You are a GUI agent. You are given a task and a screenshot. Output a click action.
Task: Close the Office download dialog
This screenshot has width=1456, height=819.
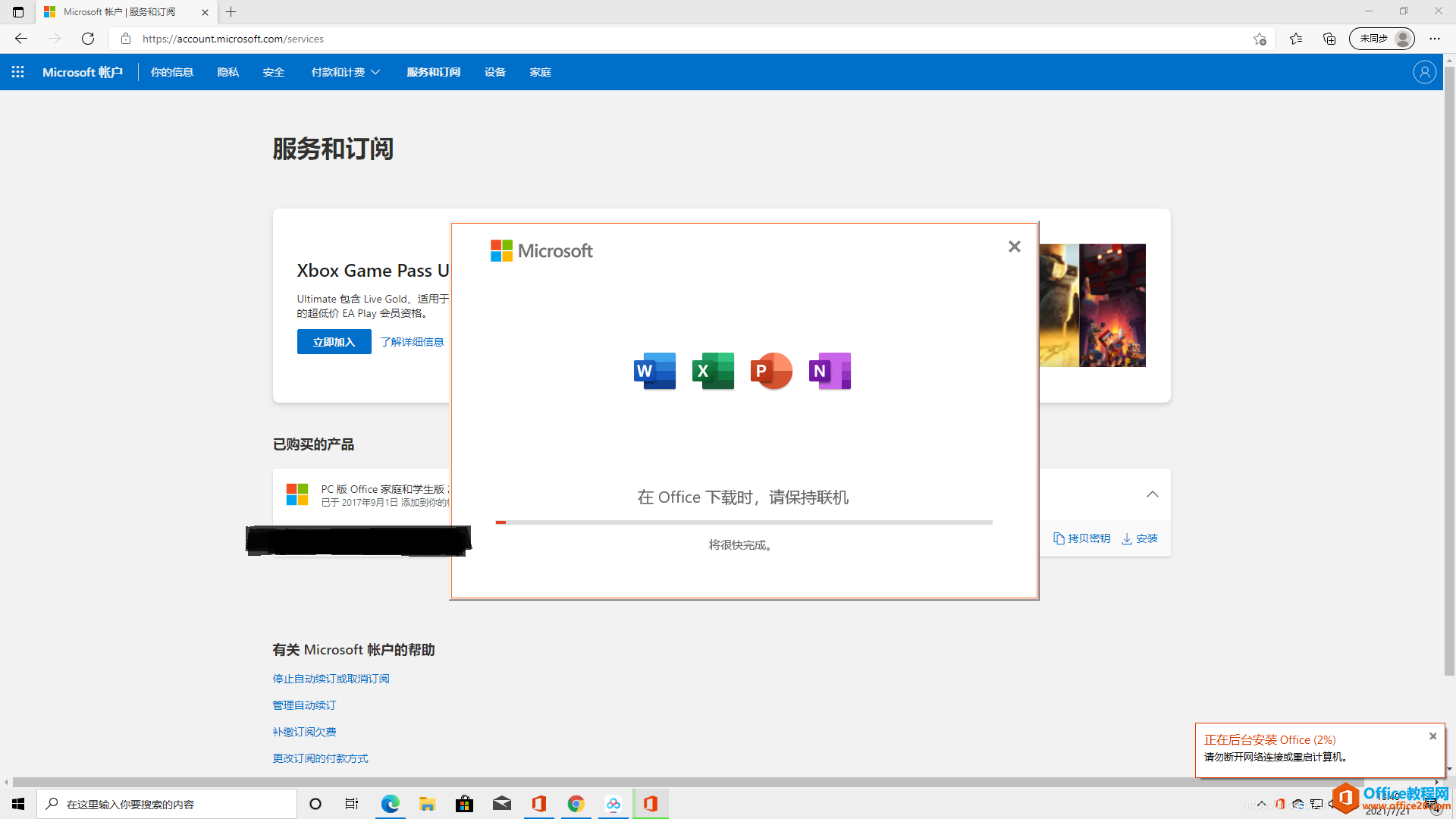coord(1015,247)
